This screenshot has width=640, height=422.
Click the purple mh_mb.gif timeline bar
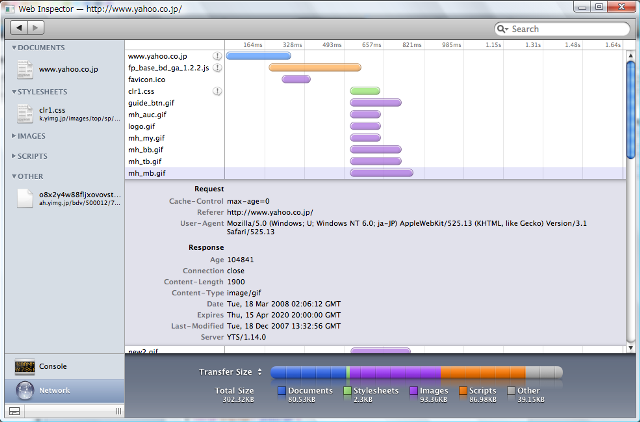point(382,173)
